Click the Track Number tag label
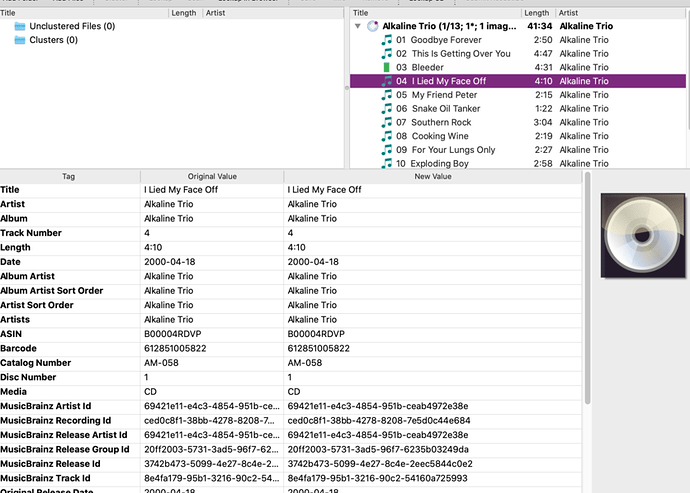The image size is (690, 493). (x=31, y=233)
